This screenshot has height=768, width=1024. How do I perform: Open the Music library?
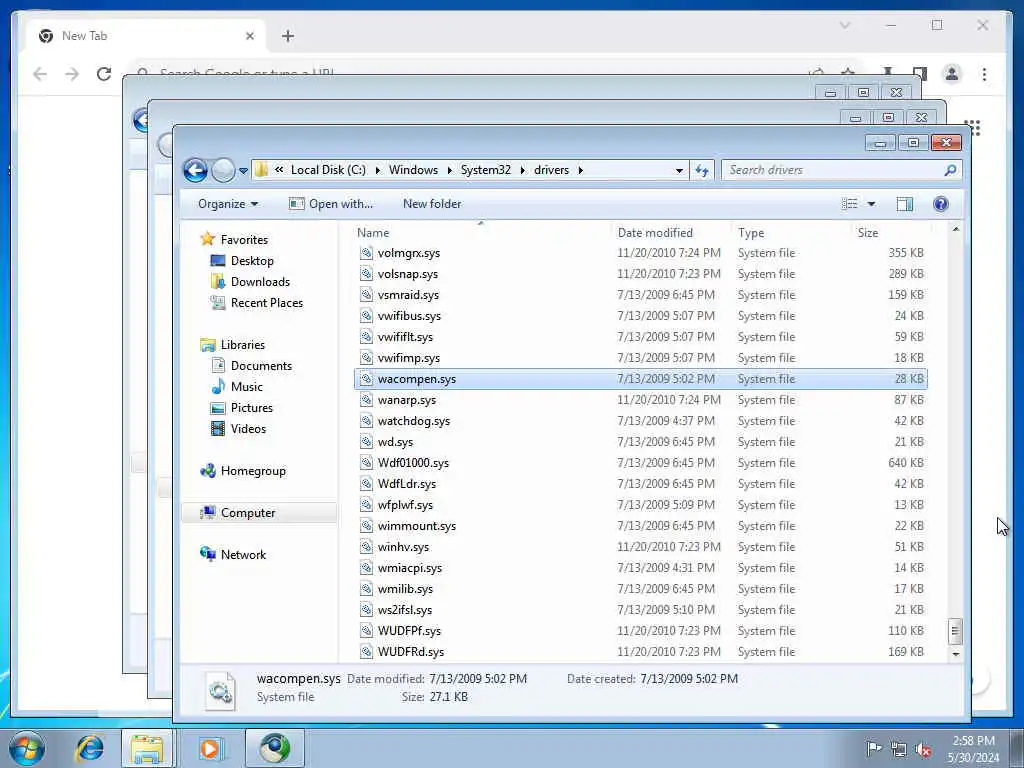click(246, 387)
